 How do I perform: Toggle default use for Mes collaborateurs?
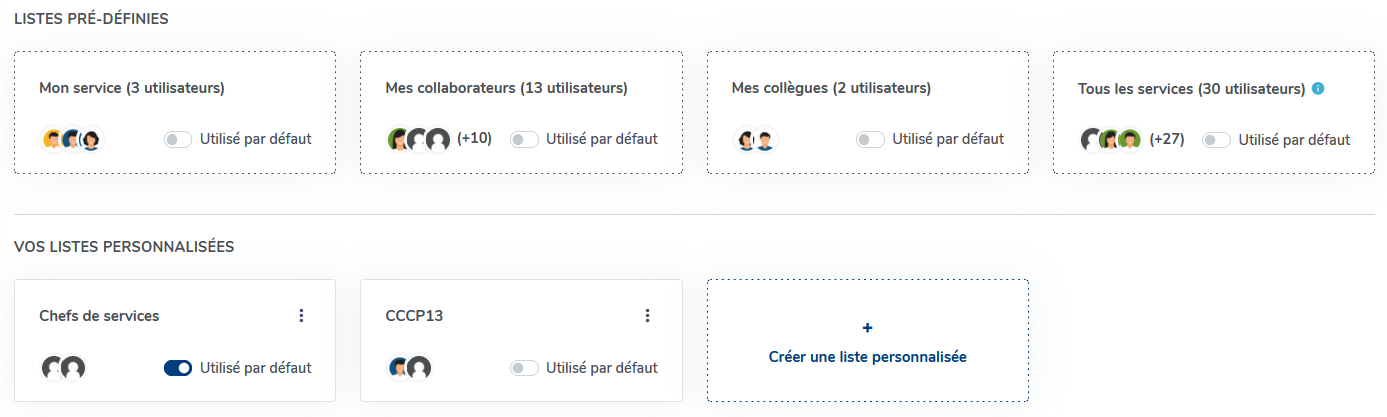524,140
